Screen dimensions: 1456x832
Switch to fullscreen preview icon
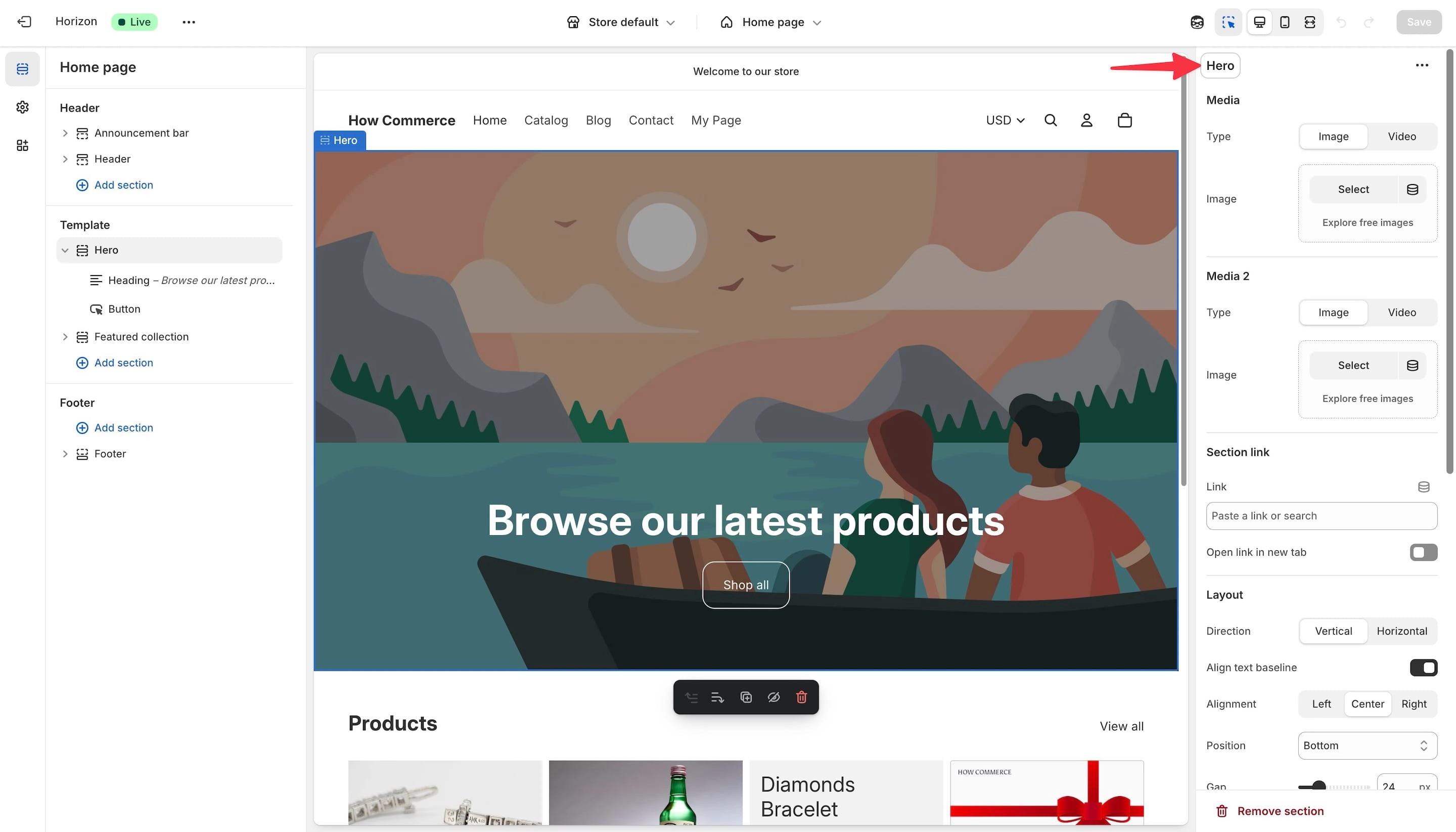1310,22
